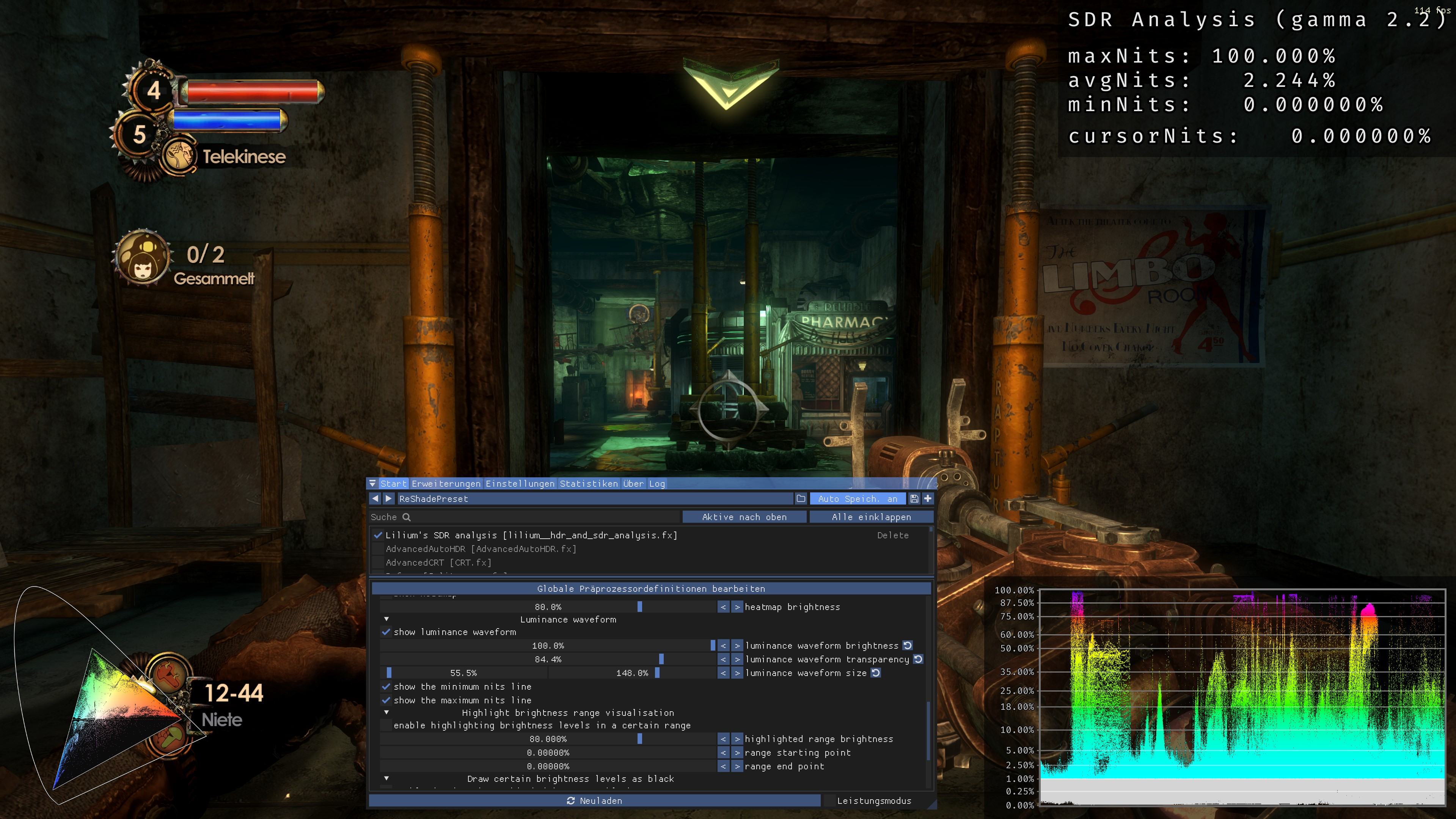Enable the AdvancedCRT effect checkbox
1456x819 pixels.
tap(378, 563)
